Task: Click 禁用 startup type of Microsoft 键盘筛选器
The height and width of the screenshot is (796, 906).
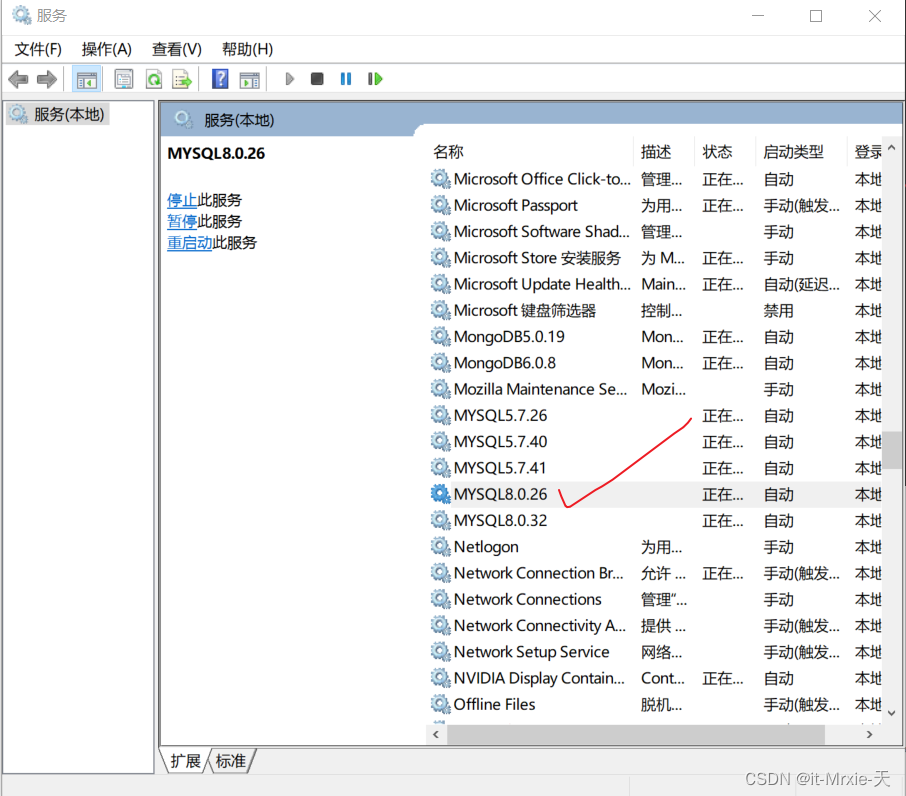Action: tap(778, 311)
